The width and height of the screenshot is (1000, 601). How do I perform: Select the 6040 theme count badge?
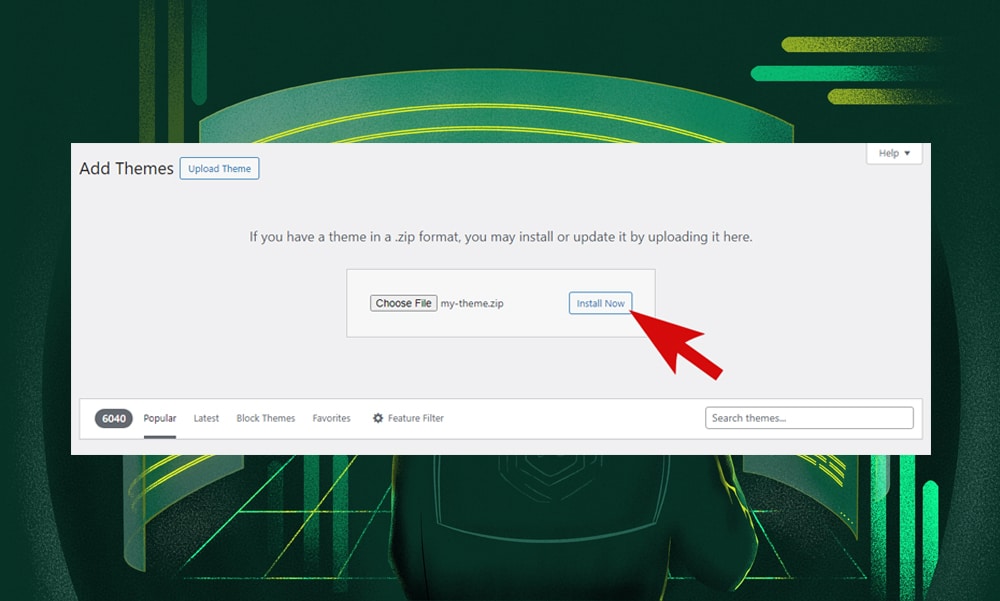[x=113, y=418]
